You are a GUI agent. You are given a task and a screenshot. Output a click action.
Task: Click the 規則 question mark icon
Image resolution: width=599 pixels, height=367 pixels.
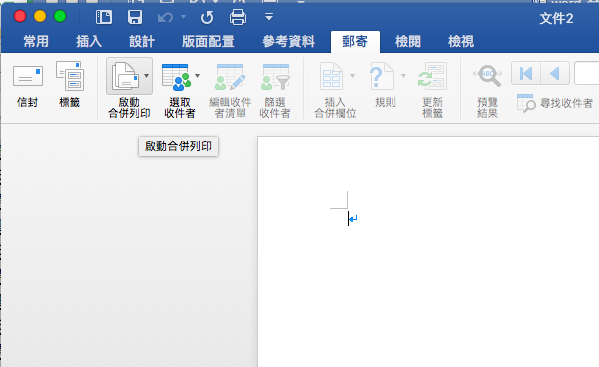pyautogui.click(x=382, y=76)
